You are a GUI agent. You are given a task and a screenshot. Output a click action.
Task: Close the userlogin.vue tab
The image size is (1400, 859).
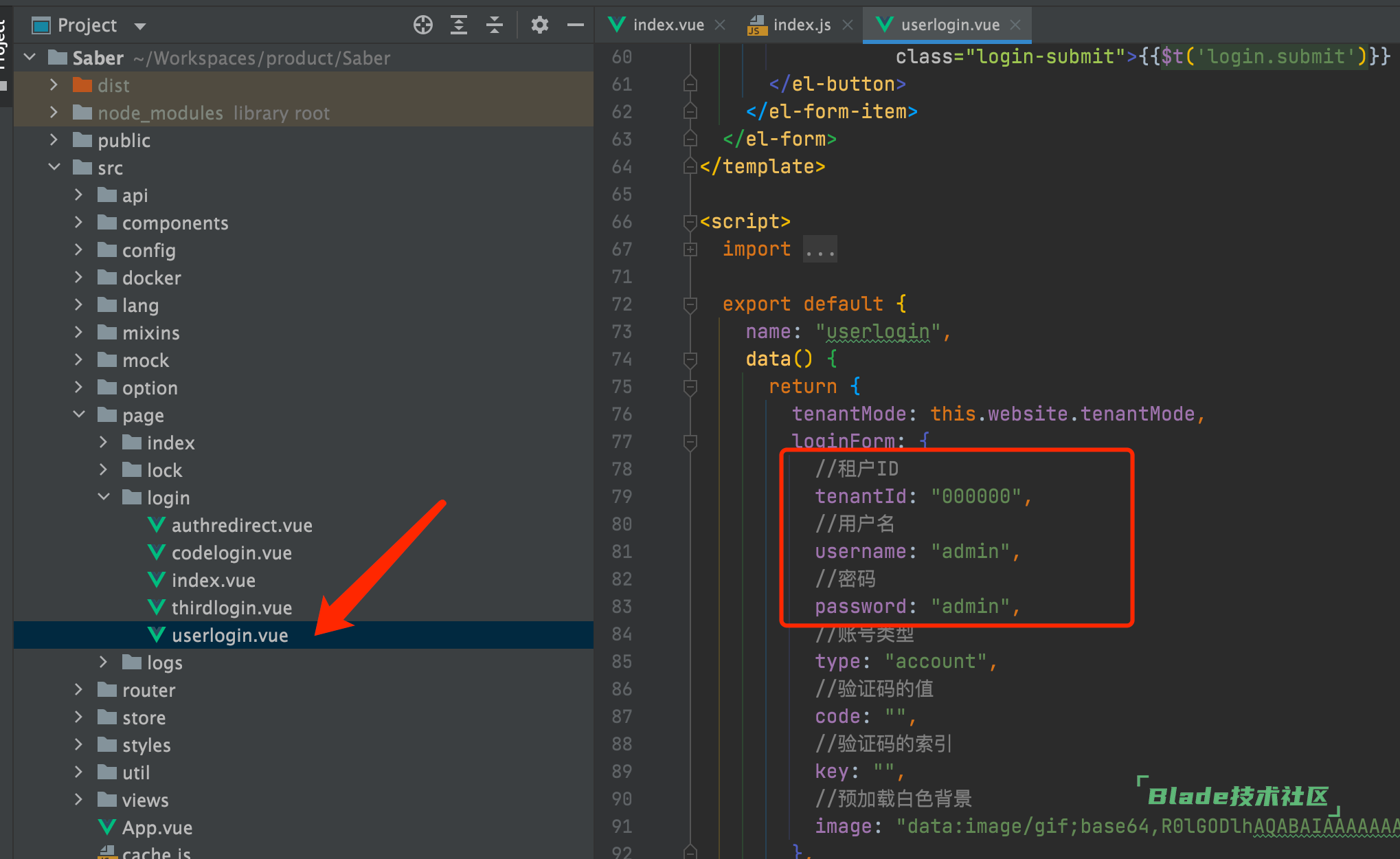(1015, 25)
